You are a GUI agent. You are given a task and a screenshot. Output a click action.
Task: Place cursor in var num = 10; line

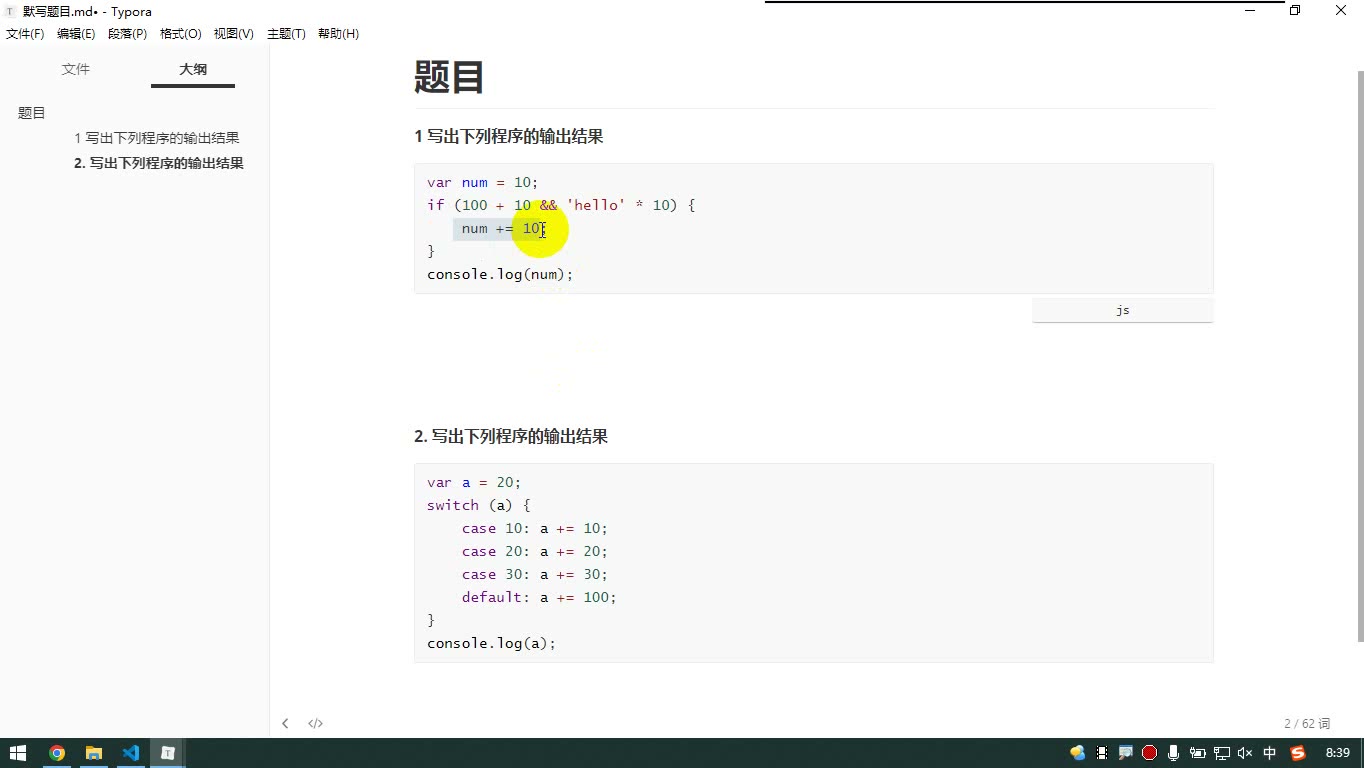pyautogui.click(x=482, y=182)
